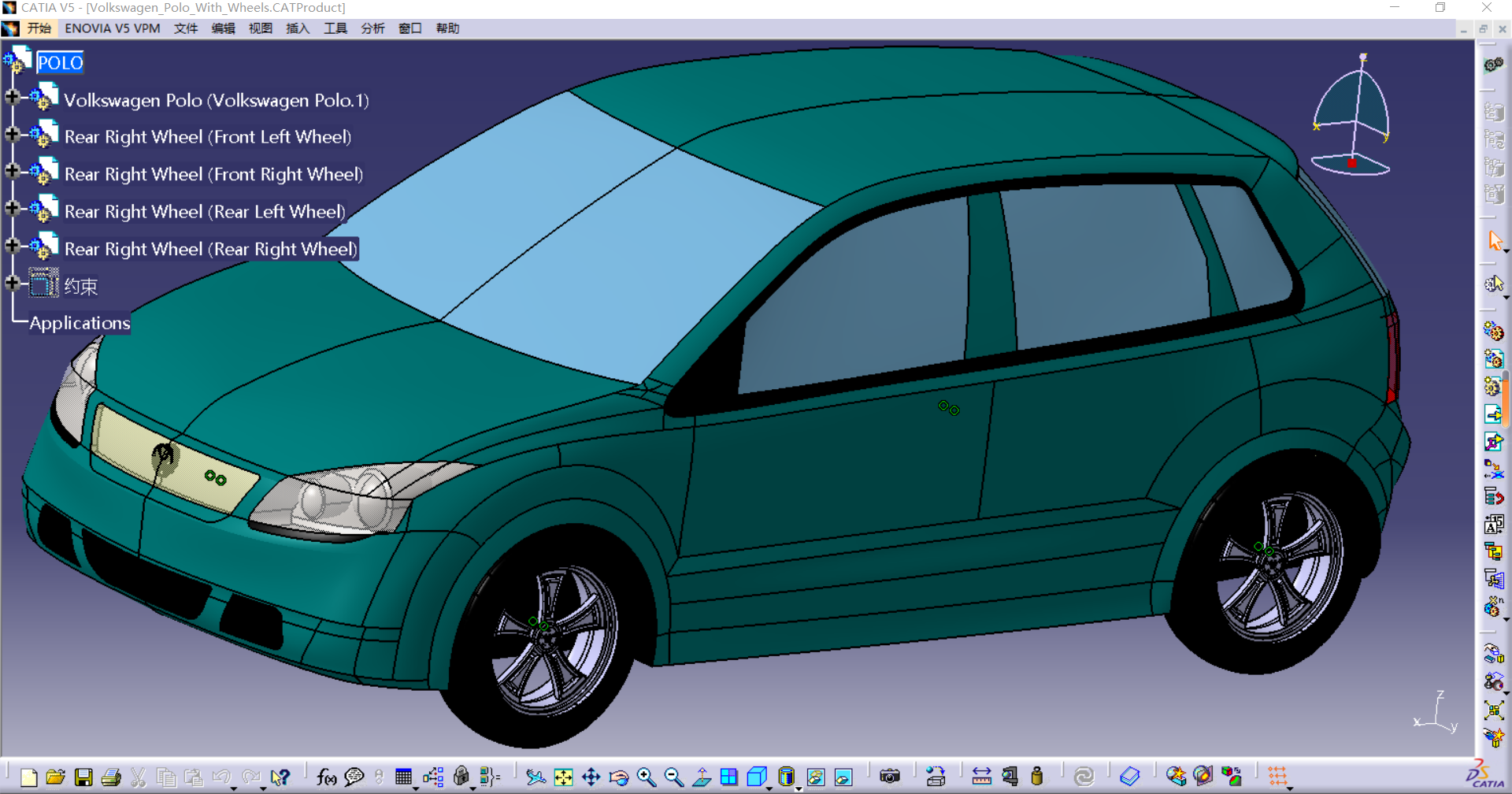
Task: Expand the Volkswagen Polo.1 tree node
Action: 13,97
